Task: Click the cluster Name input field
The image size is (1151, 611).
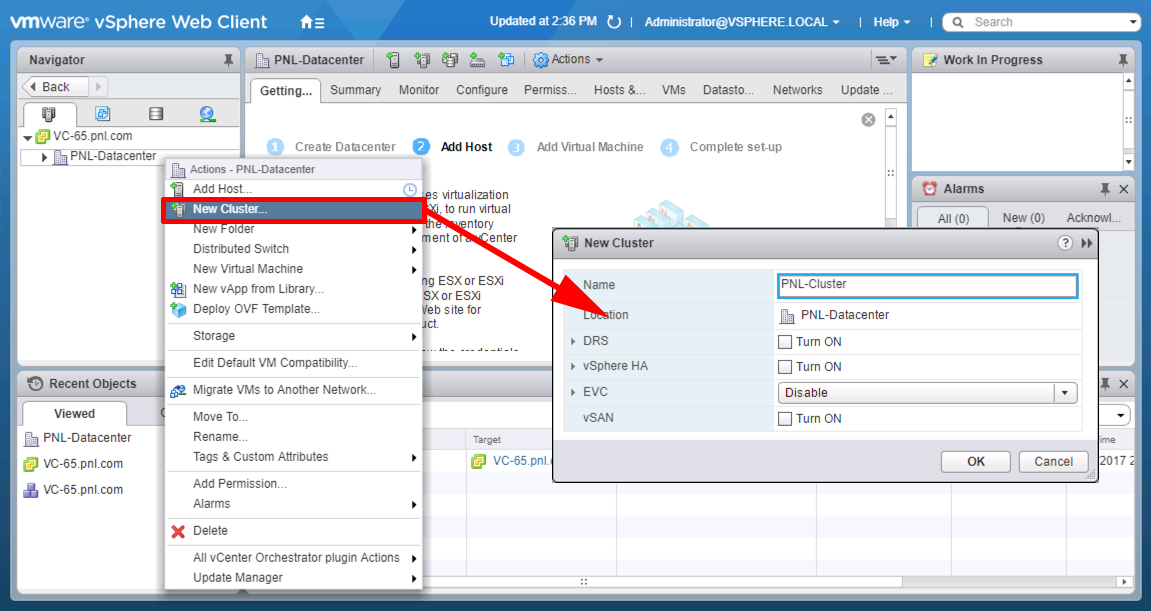Action: [x=927, y=285]
